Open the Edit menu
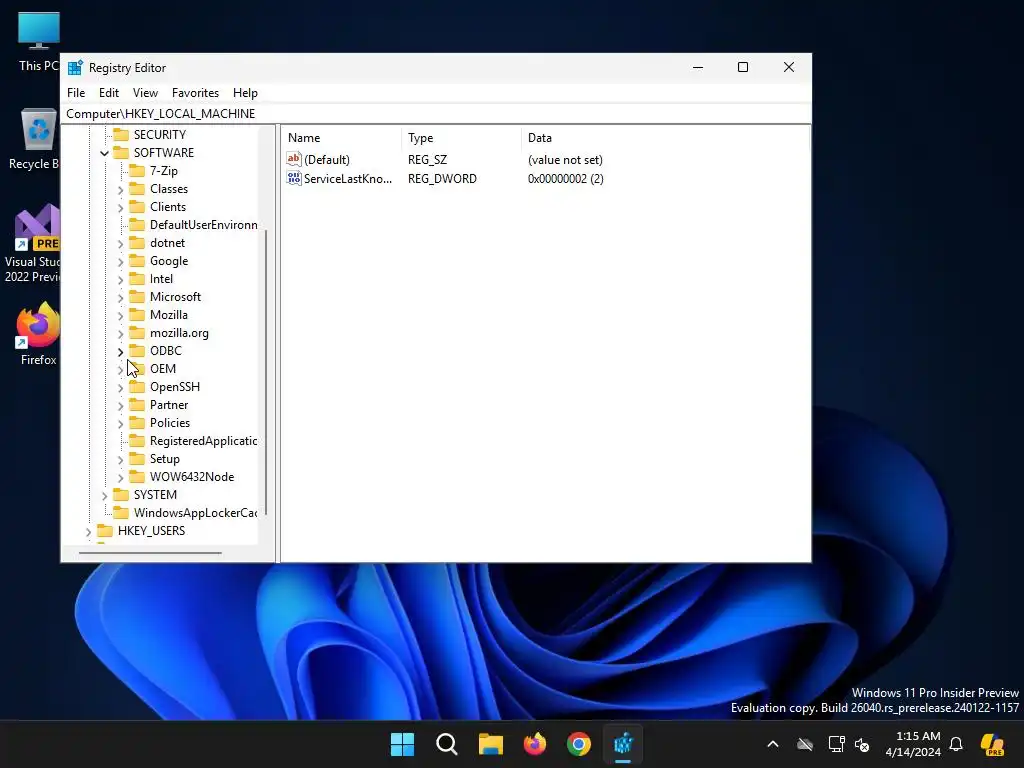 point(108,93)
